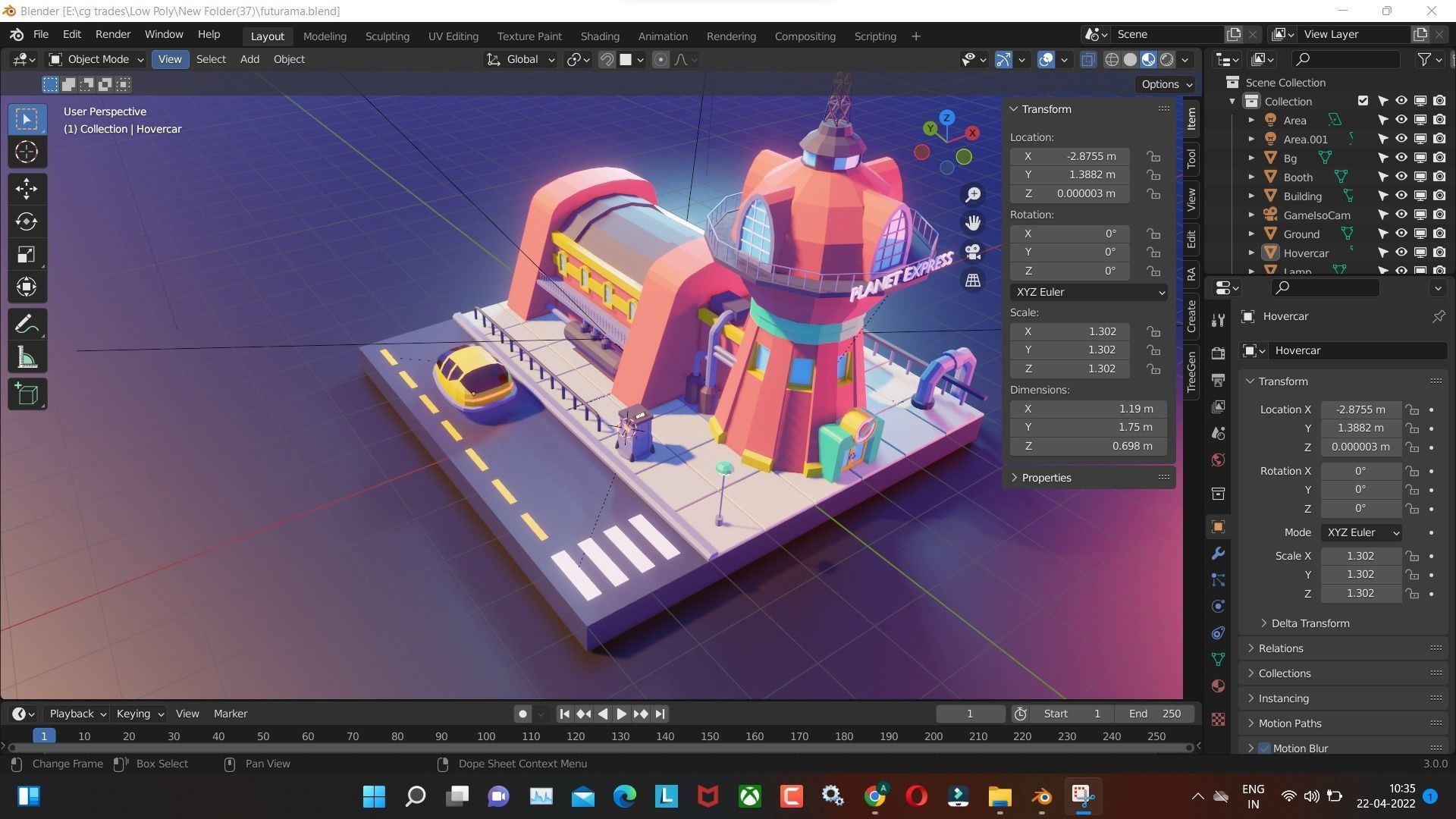Click the Select Box tool
Screen dimensions: 1456x819
point(27,119)
